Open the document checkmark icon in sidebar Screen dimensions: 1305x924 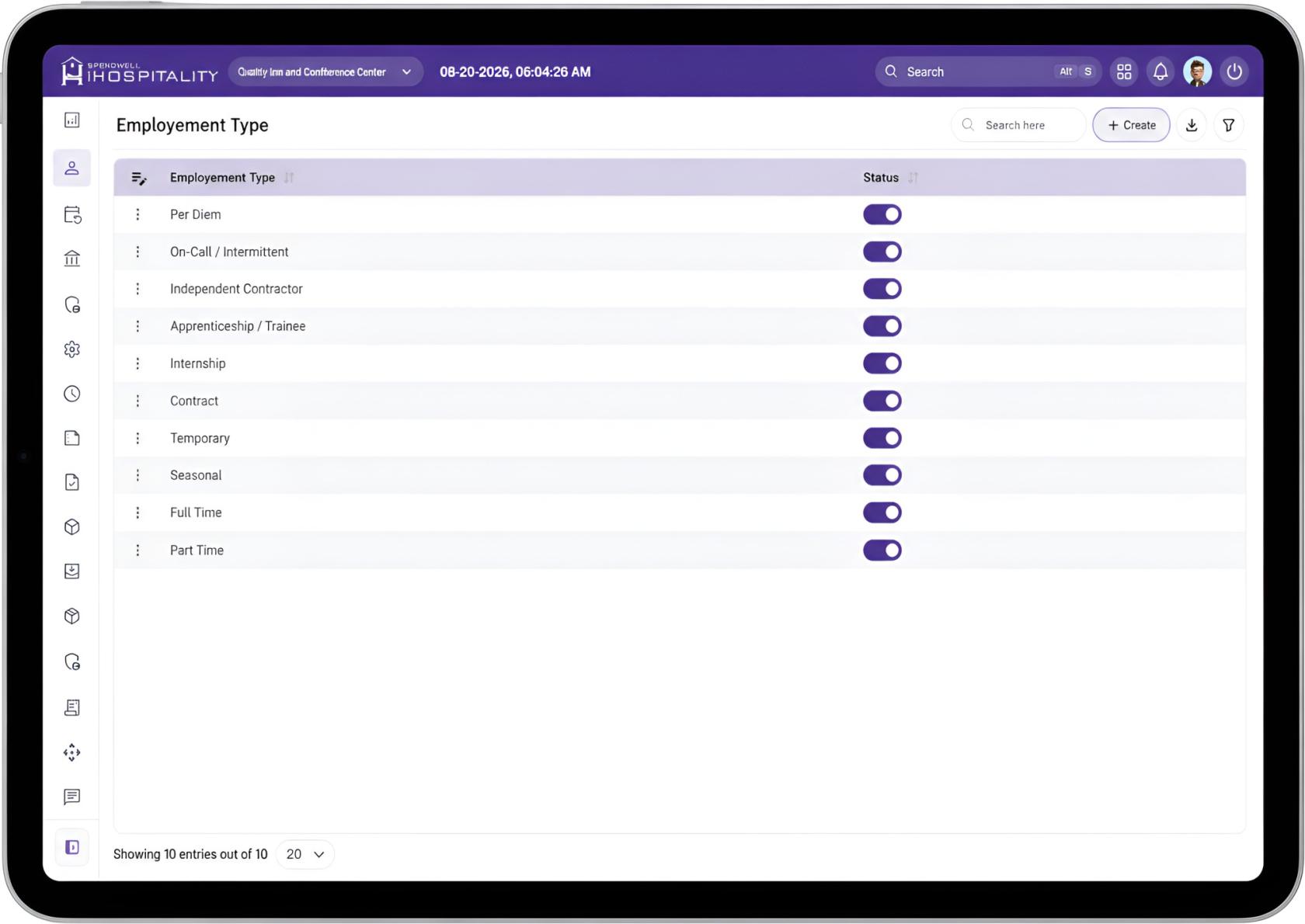pos(72,482)
